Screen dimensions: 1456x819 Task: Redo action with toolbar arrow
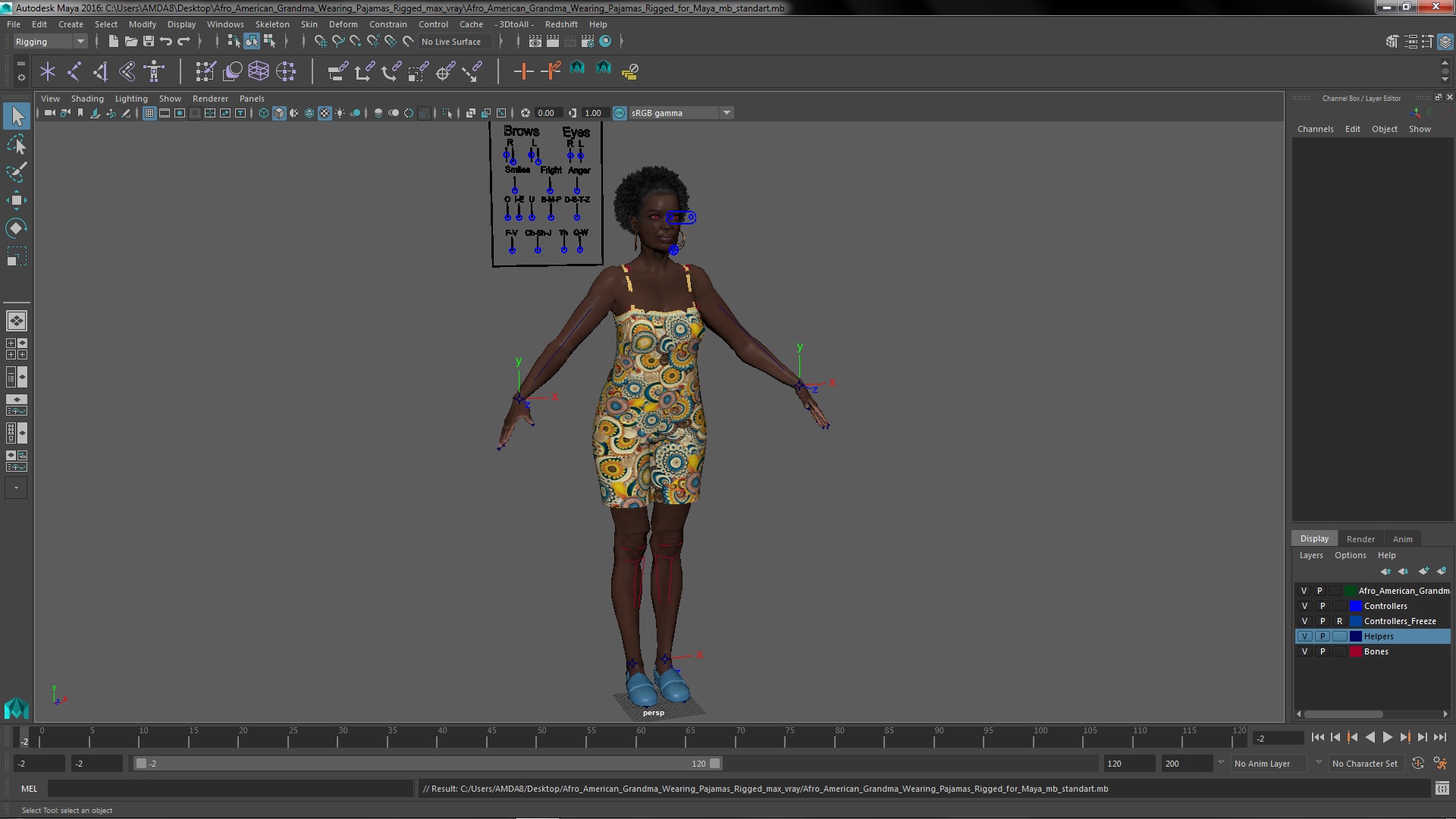click(x=184, y=42)
